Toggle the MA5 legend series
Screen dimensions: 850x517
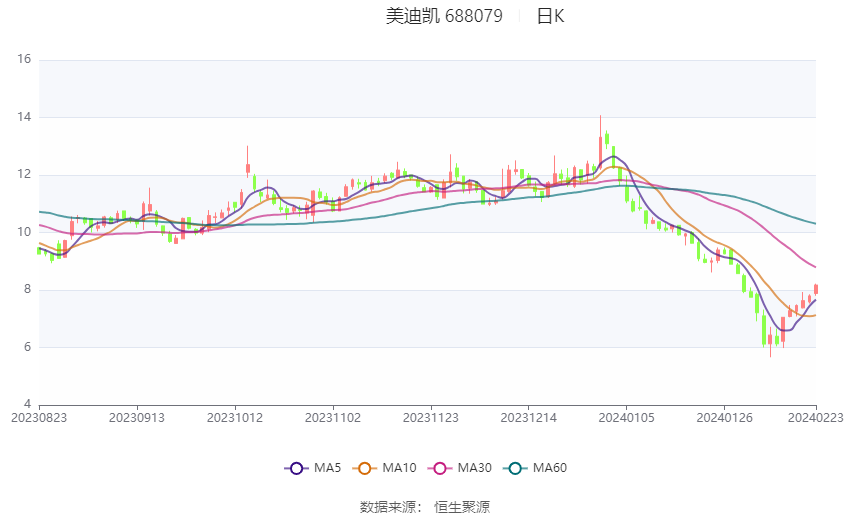click(313, 468)
